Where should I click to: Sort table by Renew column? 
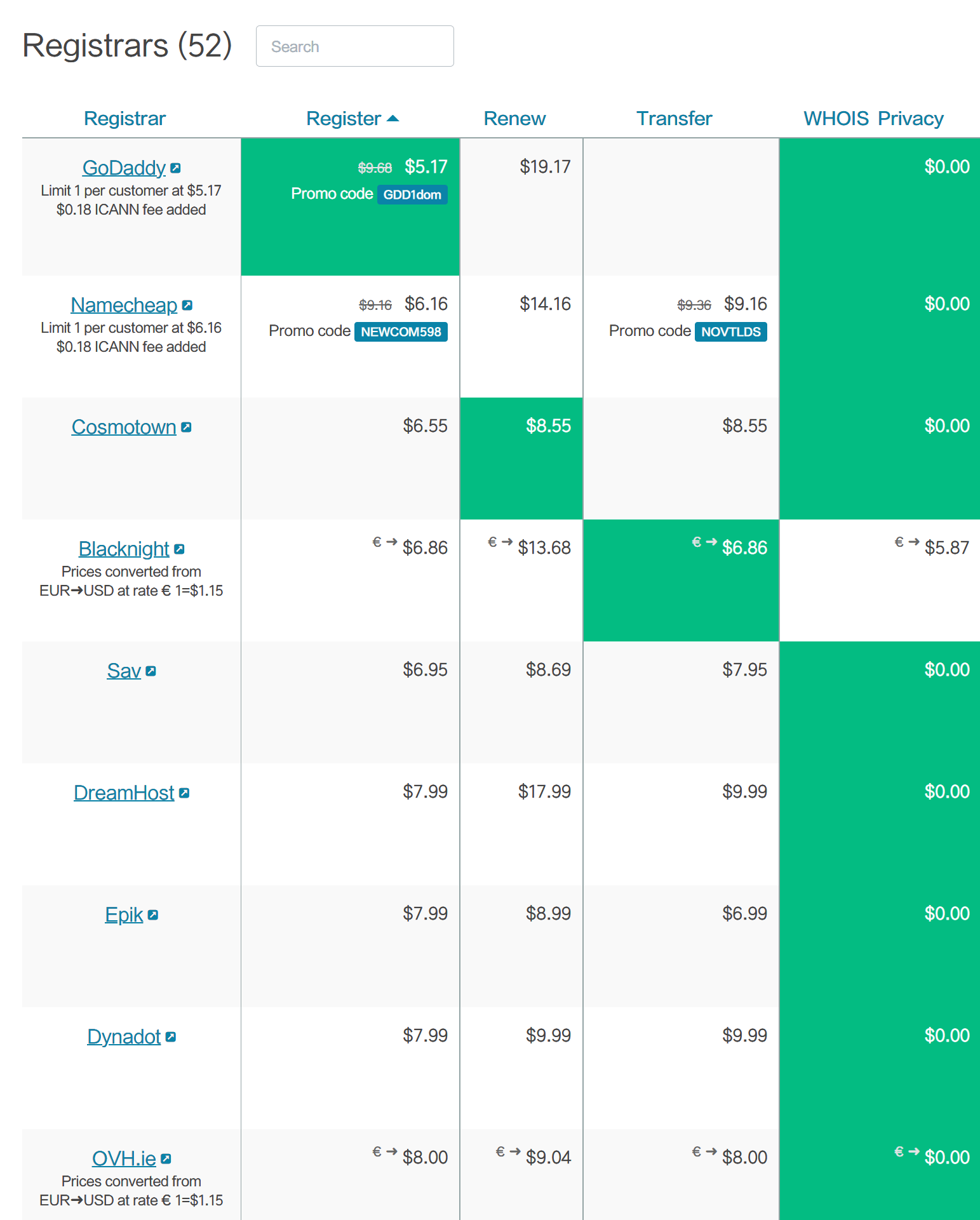[x=514, y=119]
